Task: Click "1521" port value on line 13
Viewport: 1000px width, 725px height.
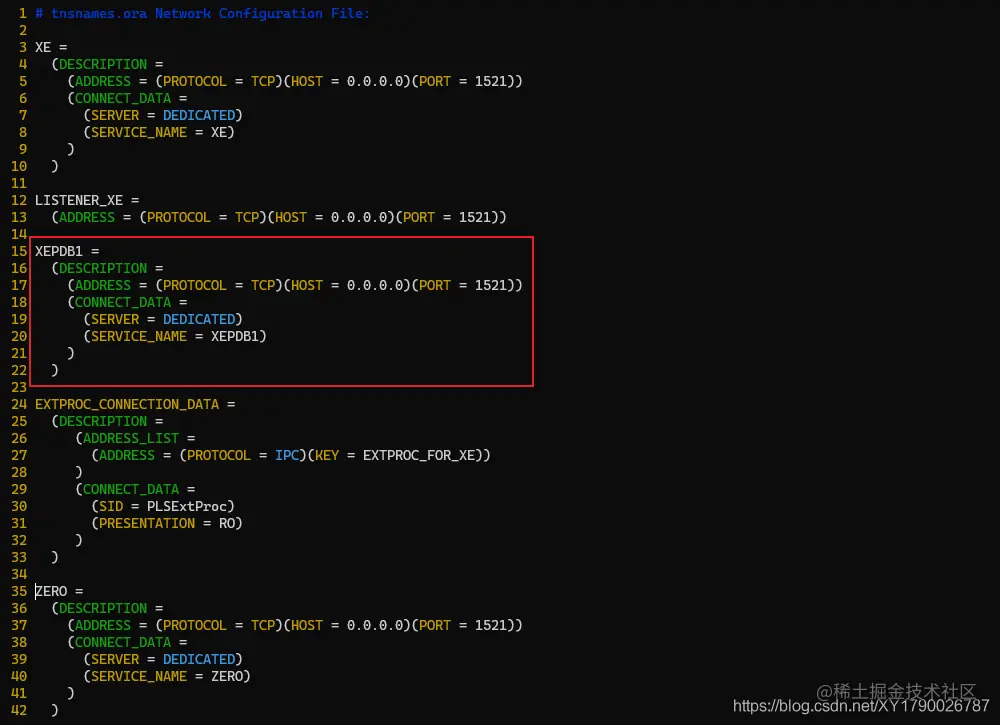Action: pos(475,217)
